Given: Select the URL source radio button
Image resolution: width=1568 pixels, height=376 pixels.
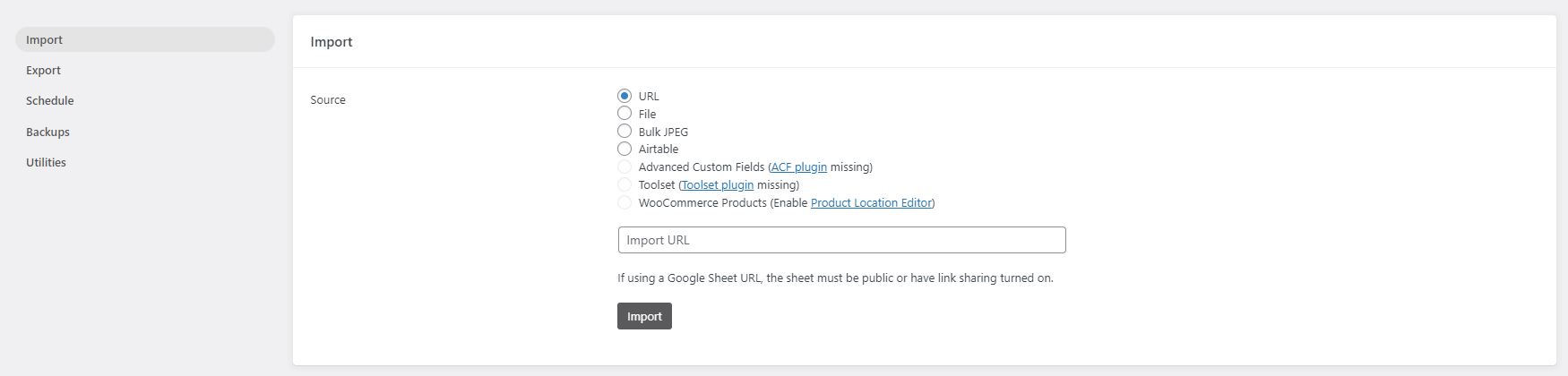Looking at the screenshot, I should (x=625, y=96).
